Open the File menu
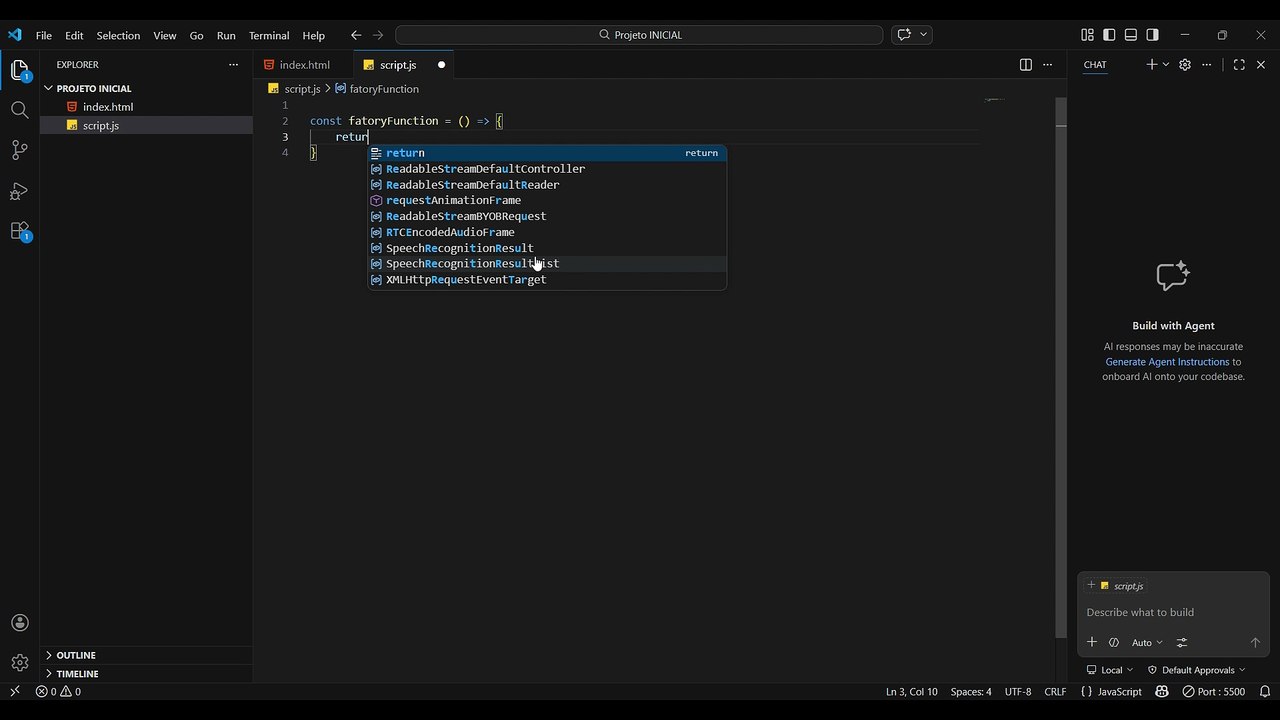Screen dimensions: 1280x720 (x=44, y=35)
